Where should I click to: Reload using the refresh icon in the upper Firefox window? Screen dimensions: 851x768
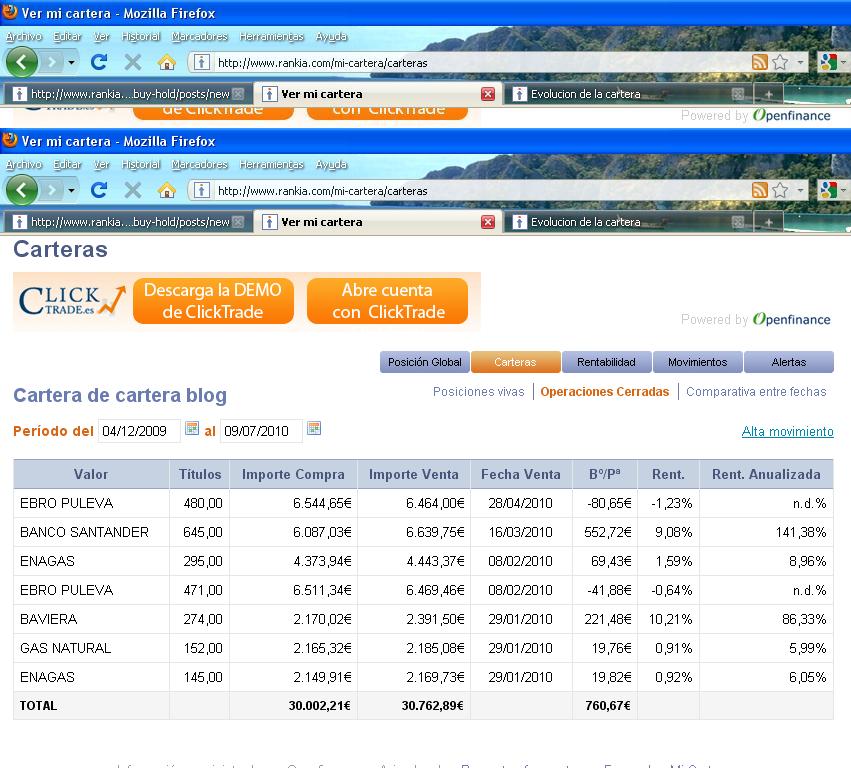tap(99, 62)
